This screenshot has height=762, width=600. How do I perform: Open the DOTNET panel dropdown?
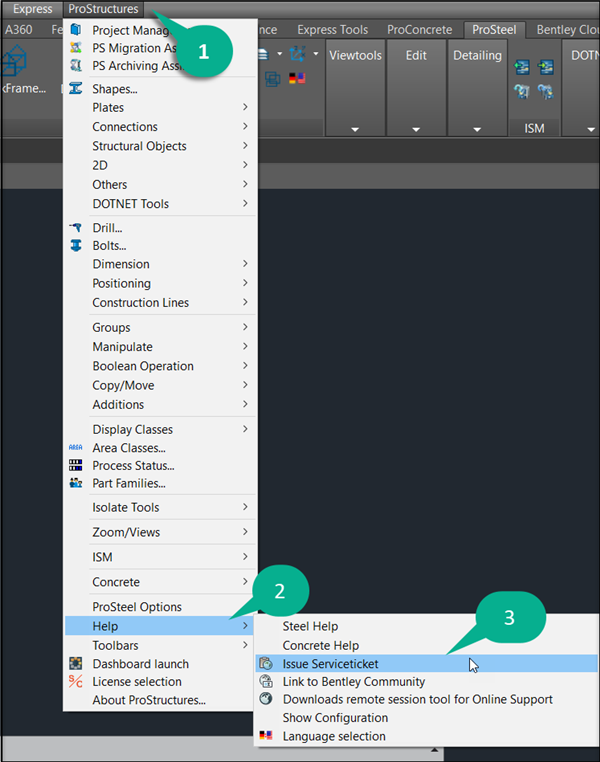coord(591,129)
